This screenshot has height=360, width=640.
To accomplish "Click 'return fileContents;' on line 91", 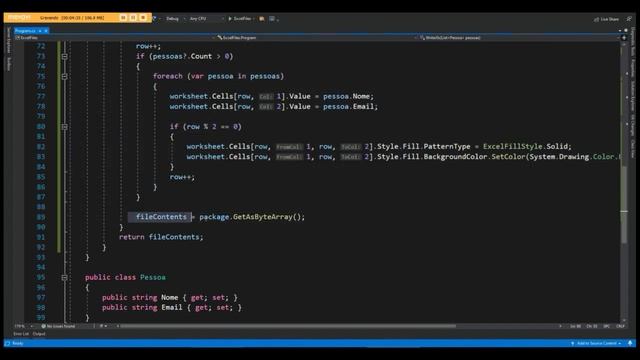I will tap(161, 237).
